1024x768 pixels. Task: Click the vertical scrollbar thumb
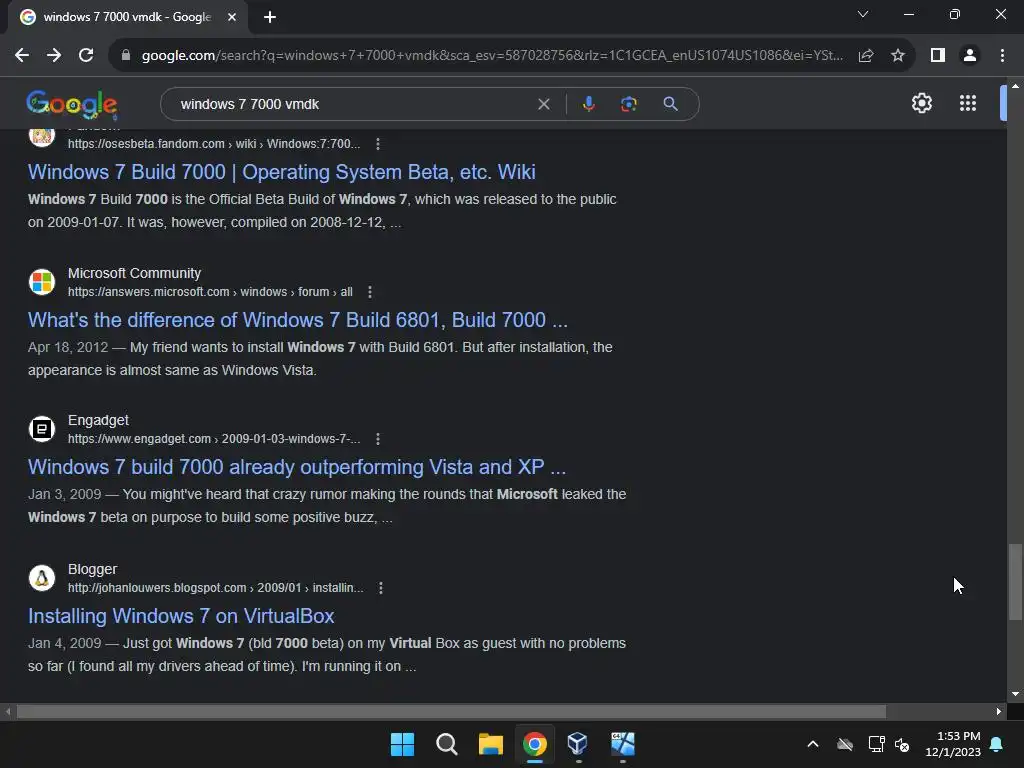1015,581
